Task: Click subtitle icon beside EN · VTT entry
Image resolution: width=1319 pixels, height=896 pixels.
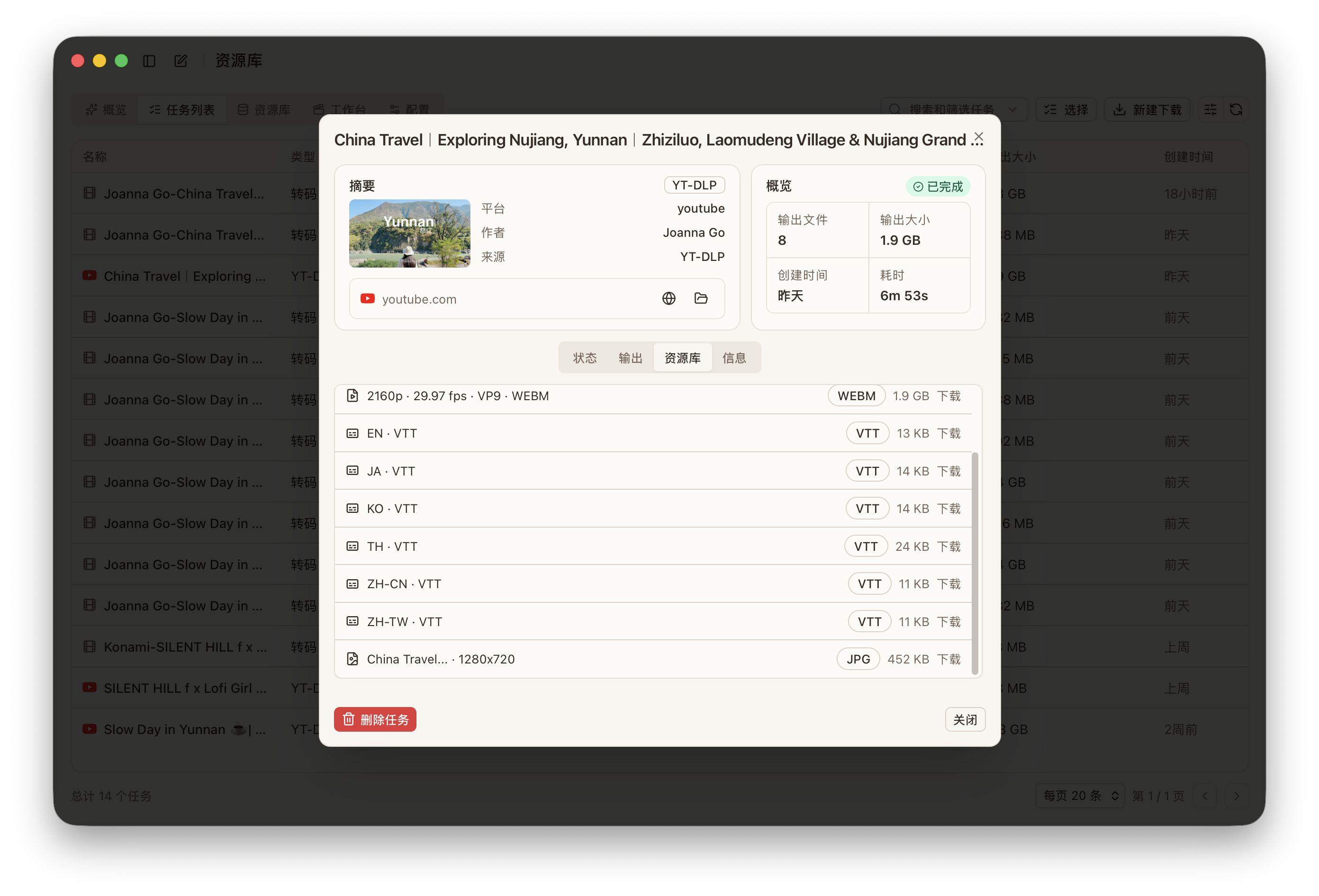Action: coord(353,432)
